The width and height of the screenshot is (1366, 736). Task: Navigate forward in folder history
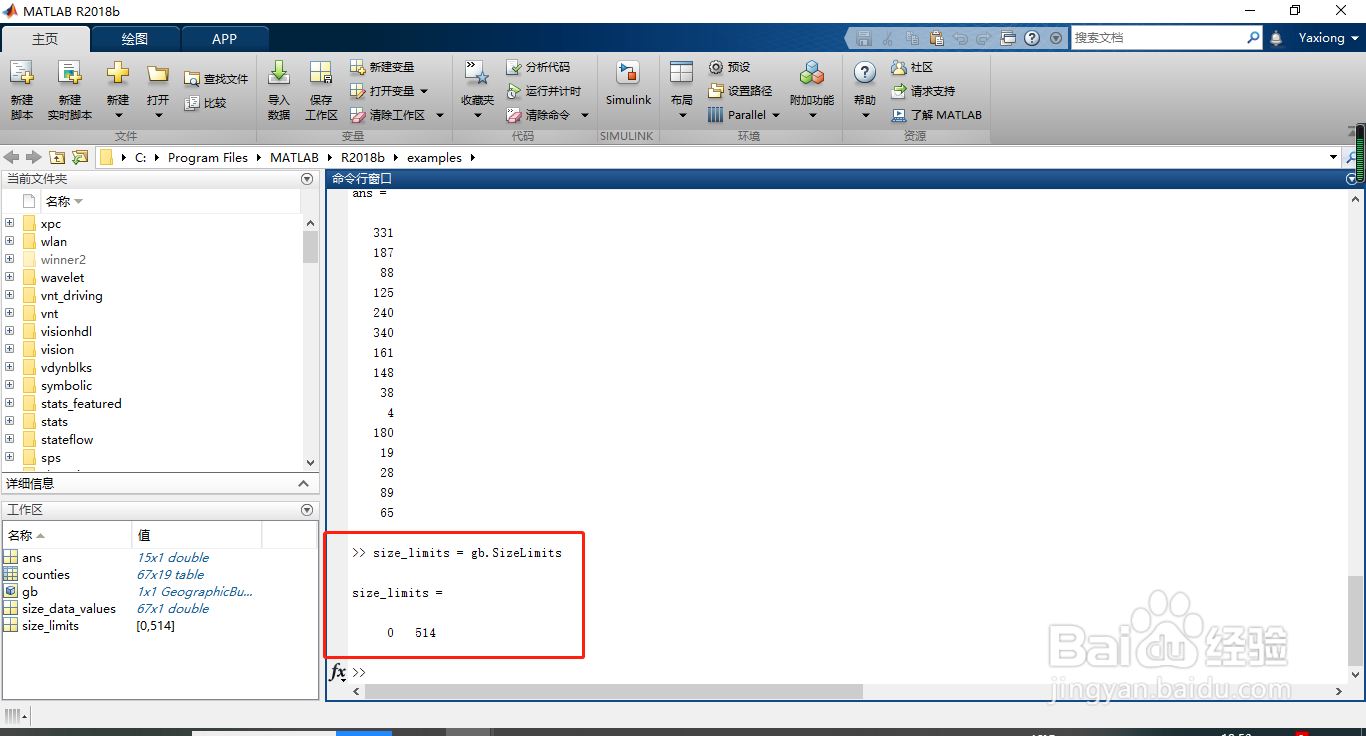point(34,157)
